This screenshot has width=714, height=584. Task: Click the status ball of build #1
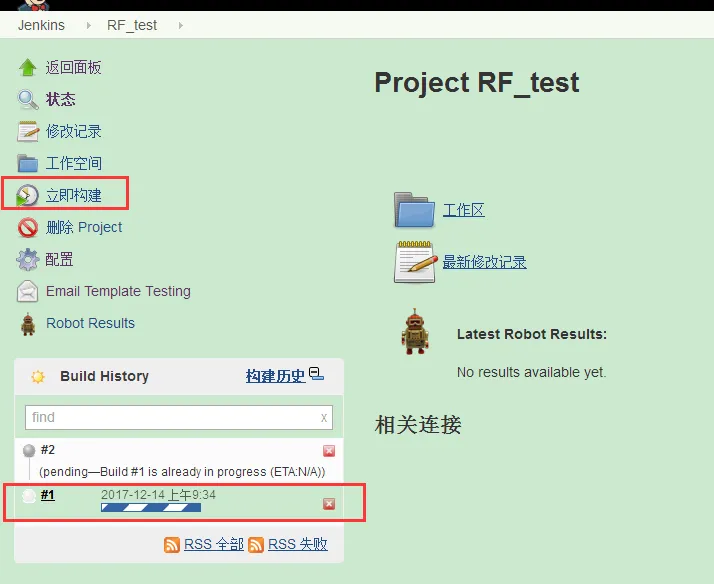click(29, 495)
